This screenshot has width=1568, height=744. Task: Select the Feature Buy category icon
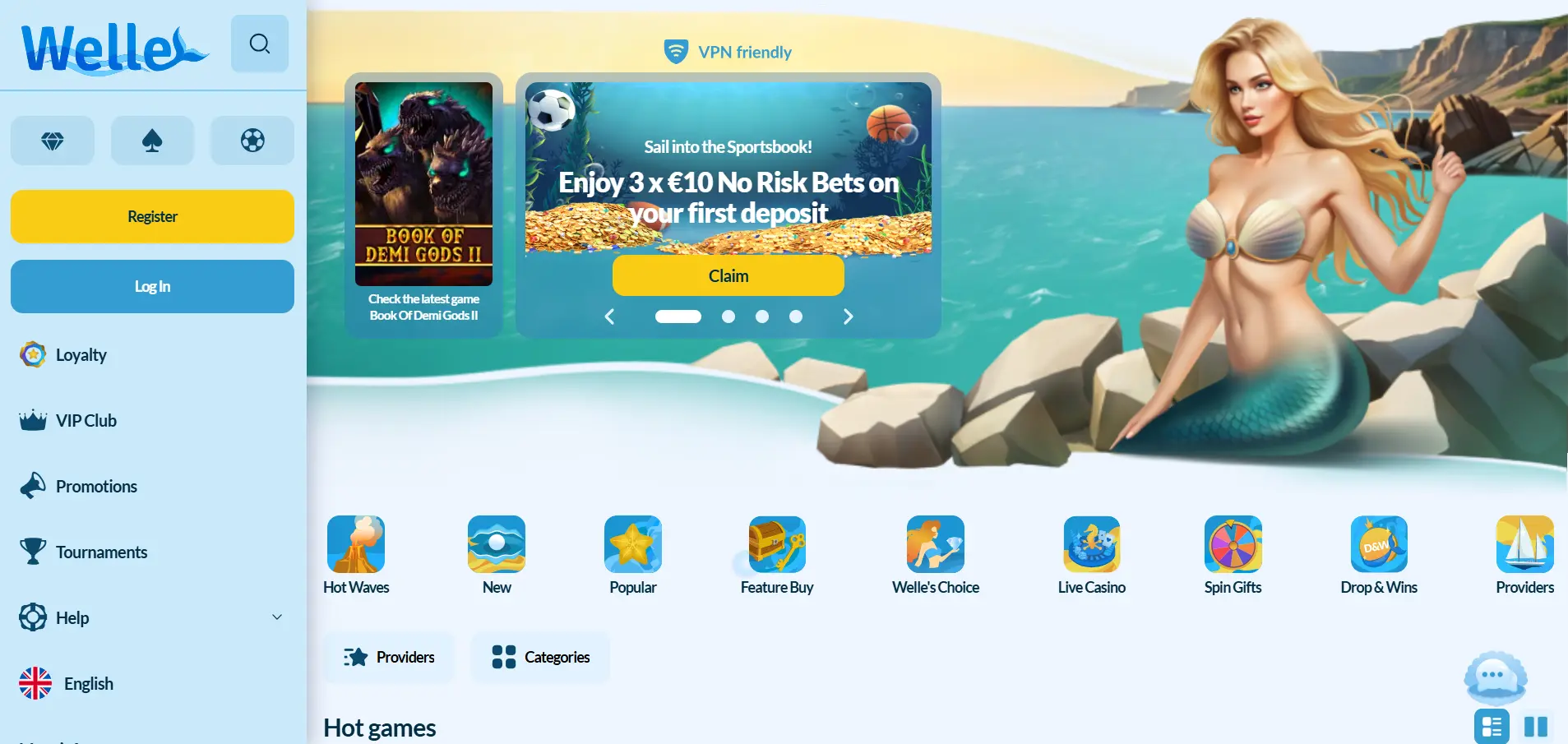776,545
